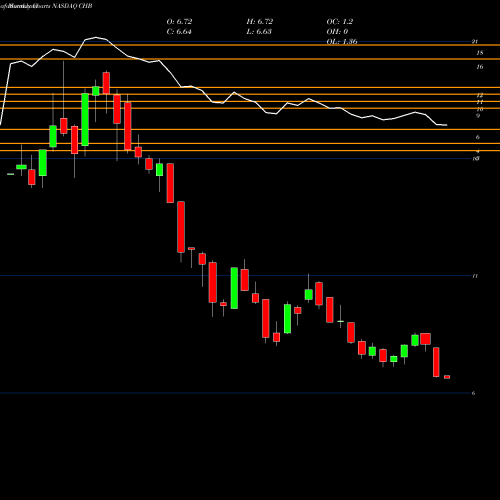Click the end of the white average line
The width and height of the screenshot is (500, 500).
coord(446,125)
